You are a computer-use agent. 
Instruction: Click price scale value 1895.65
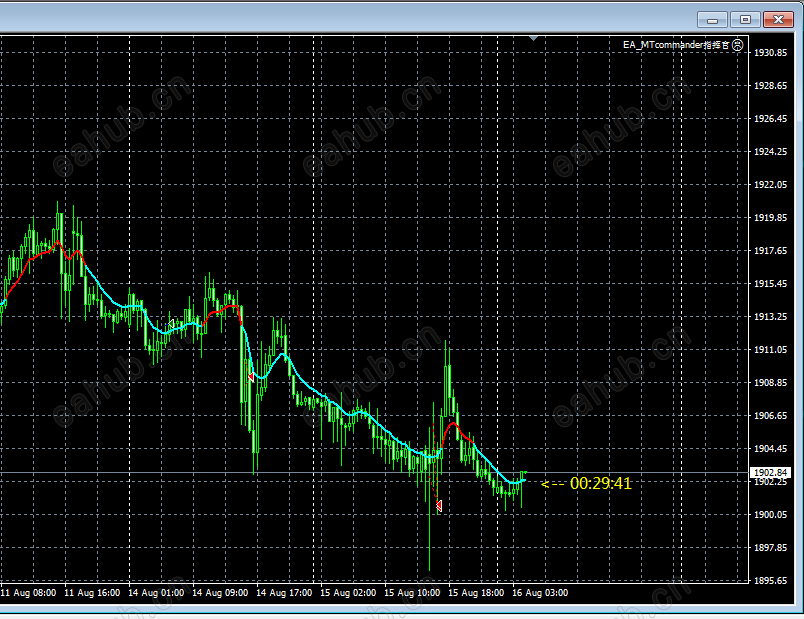click(770, 581)
